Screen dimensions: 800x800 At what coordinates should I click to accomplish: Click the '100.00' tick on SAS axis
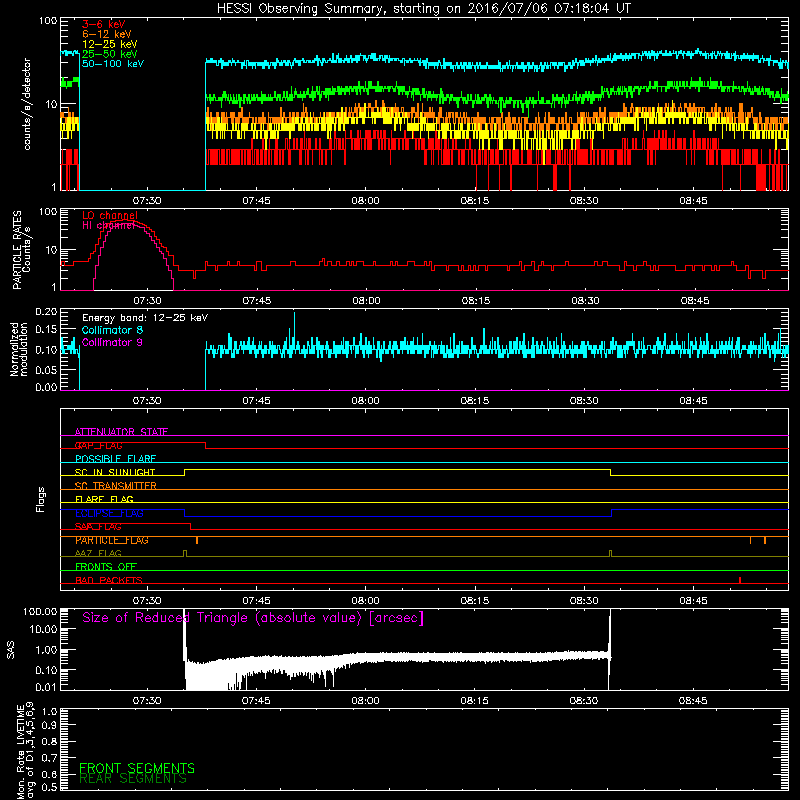40,611
